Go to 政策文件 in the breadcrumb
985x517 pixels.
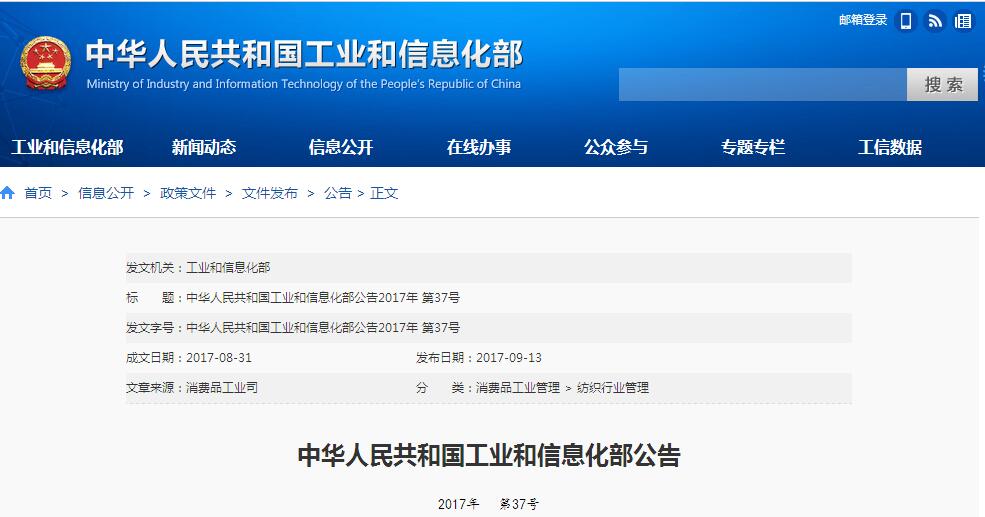click(x=188, y=193)
